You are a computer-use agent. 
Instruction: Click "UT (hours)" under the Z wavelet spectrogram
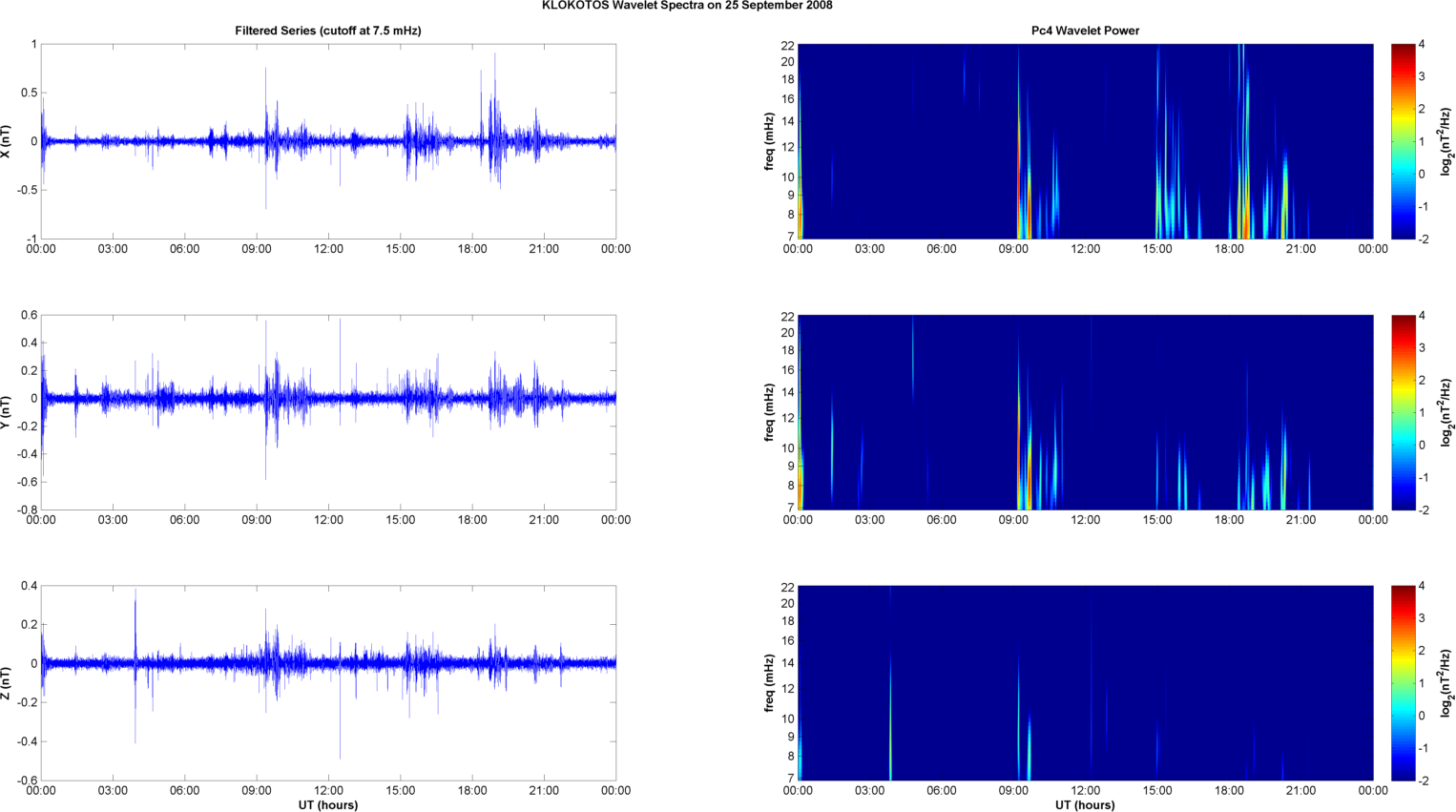[x=1085, y=805]
